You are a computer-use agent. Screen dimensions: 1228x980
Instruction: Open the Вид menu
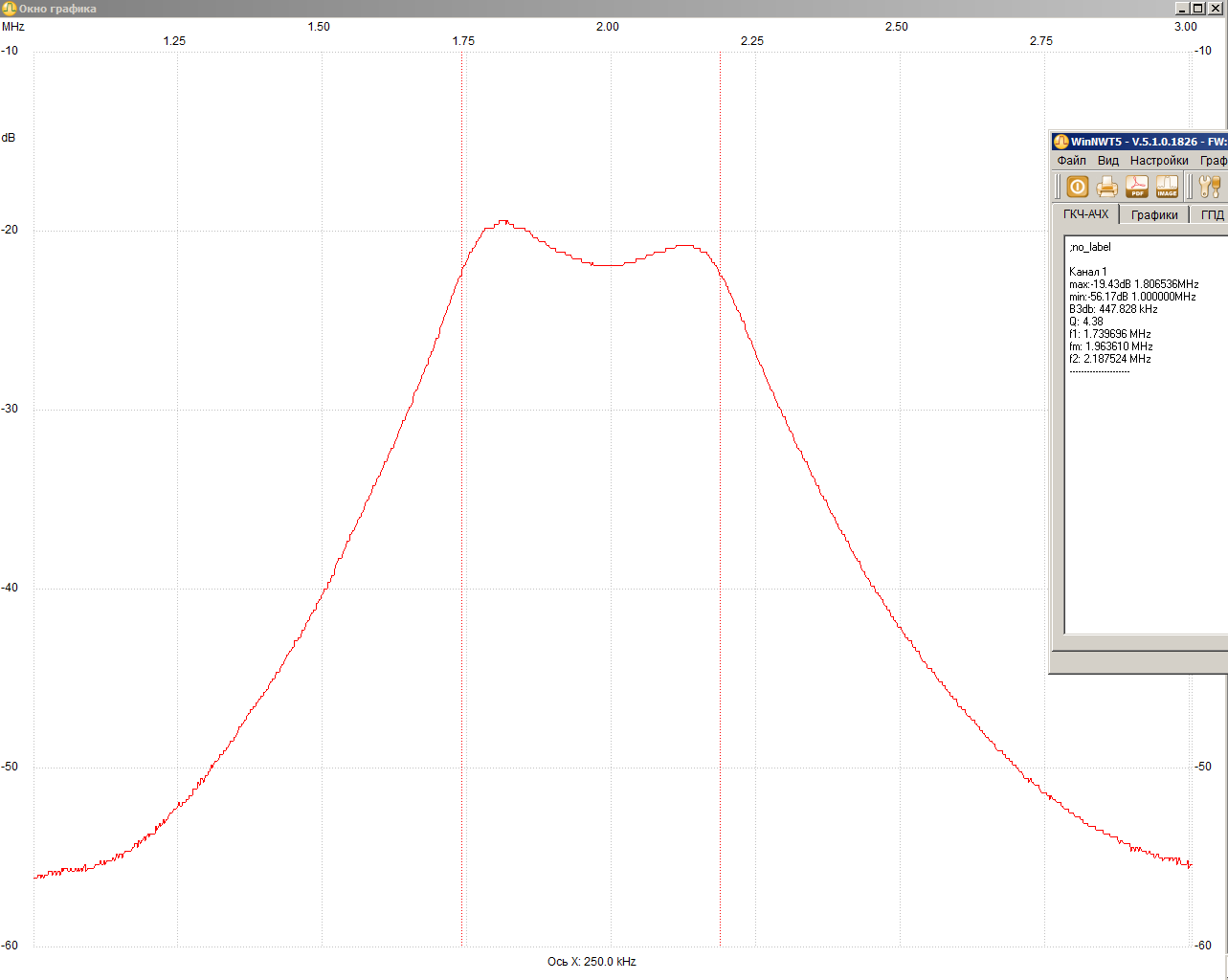1107,161
